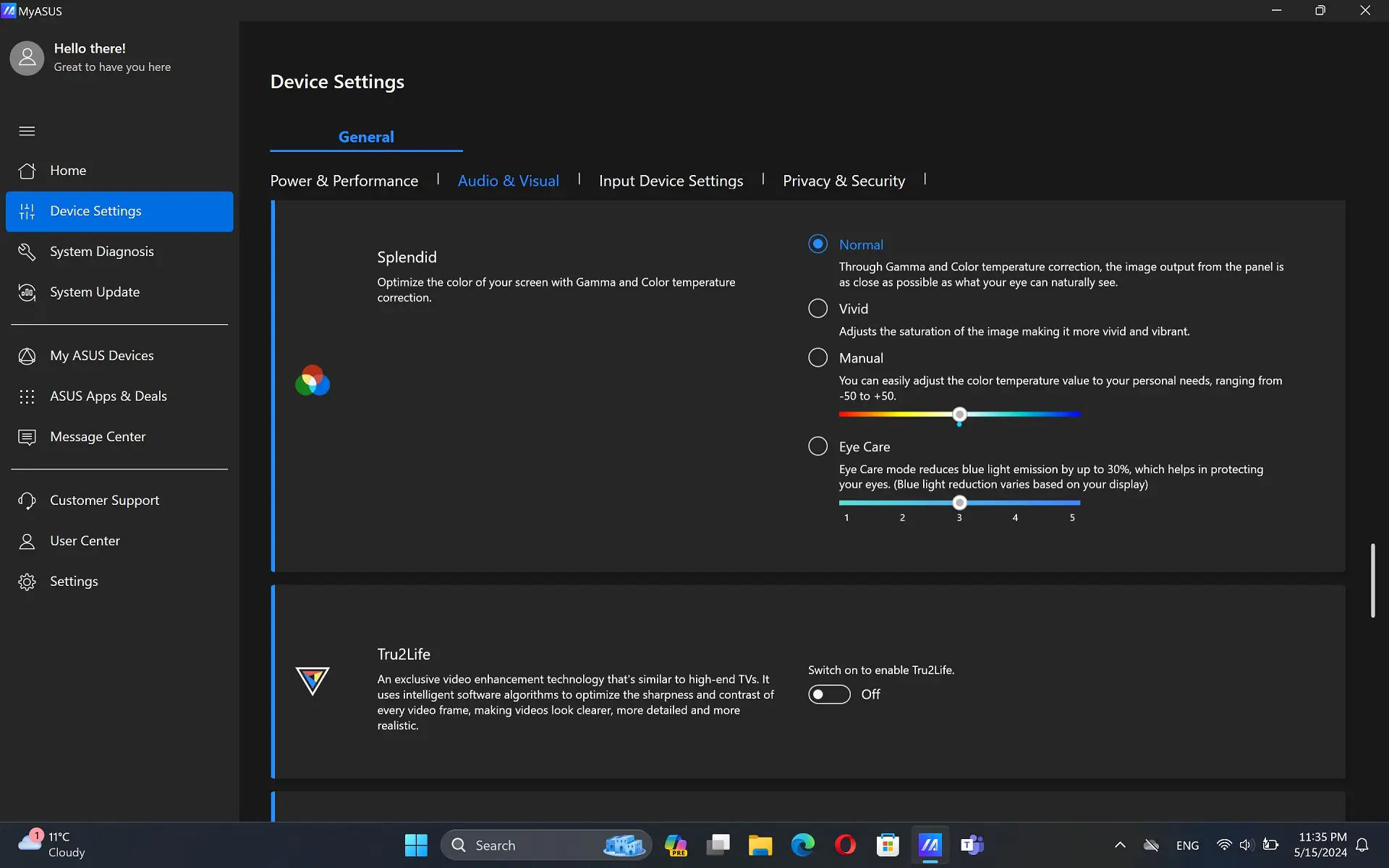1389x868 pixels.
Task: Click the Windows taskbar Search box
Action: (546, 845)
